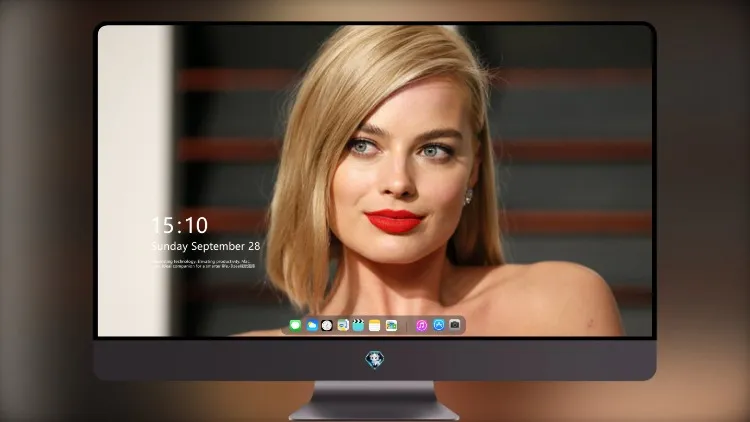
Task: Click the monitor stand below the screen
Action: click(374, 401)
